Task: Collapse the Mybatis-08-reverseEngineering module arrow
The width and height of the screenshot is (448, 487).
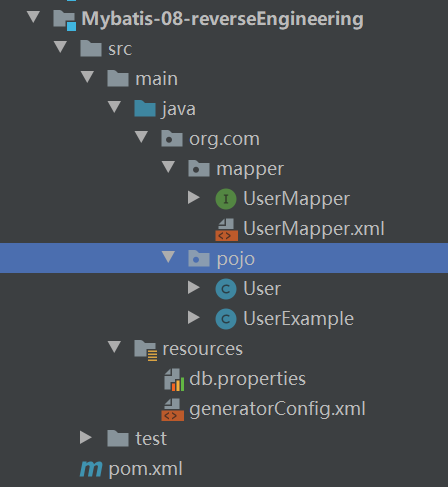Action: point(33,17)
